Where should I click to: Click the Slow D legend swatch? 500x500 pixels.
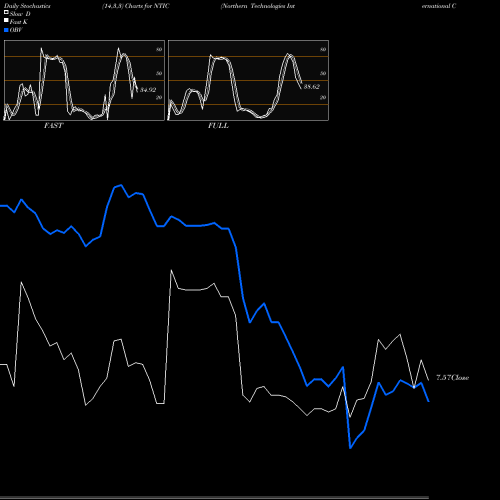pos(6,12)
